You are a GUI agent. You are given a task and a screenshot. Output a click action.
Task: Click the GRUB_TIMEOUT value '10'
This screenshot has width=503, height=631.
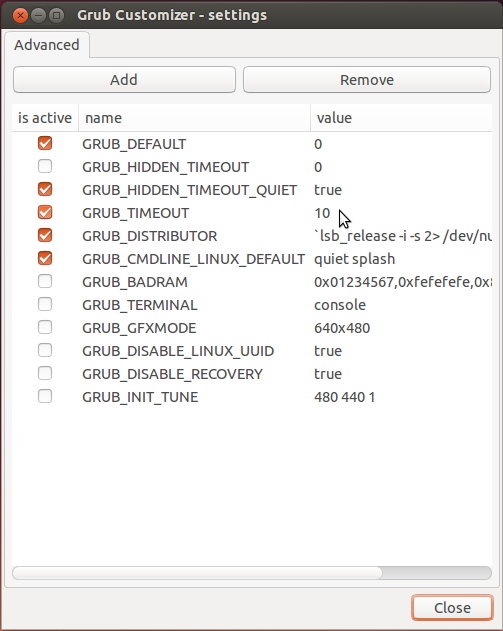tap(322, 213)
